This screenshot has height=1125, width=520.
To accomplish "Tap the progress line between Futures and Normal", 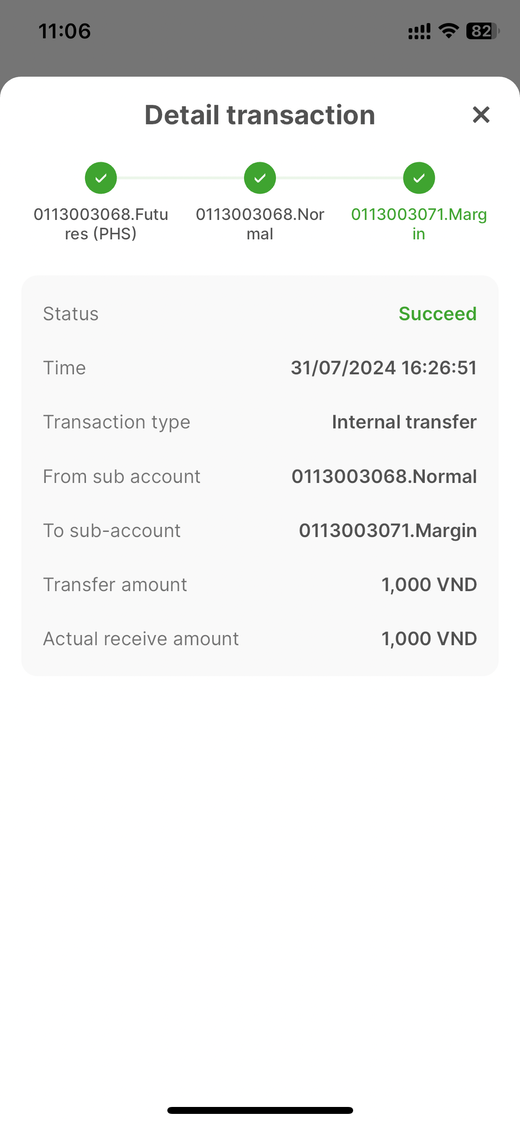I will 181,178.
